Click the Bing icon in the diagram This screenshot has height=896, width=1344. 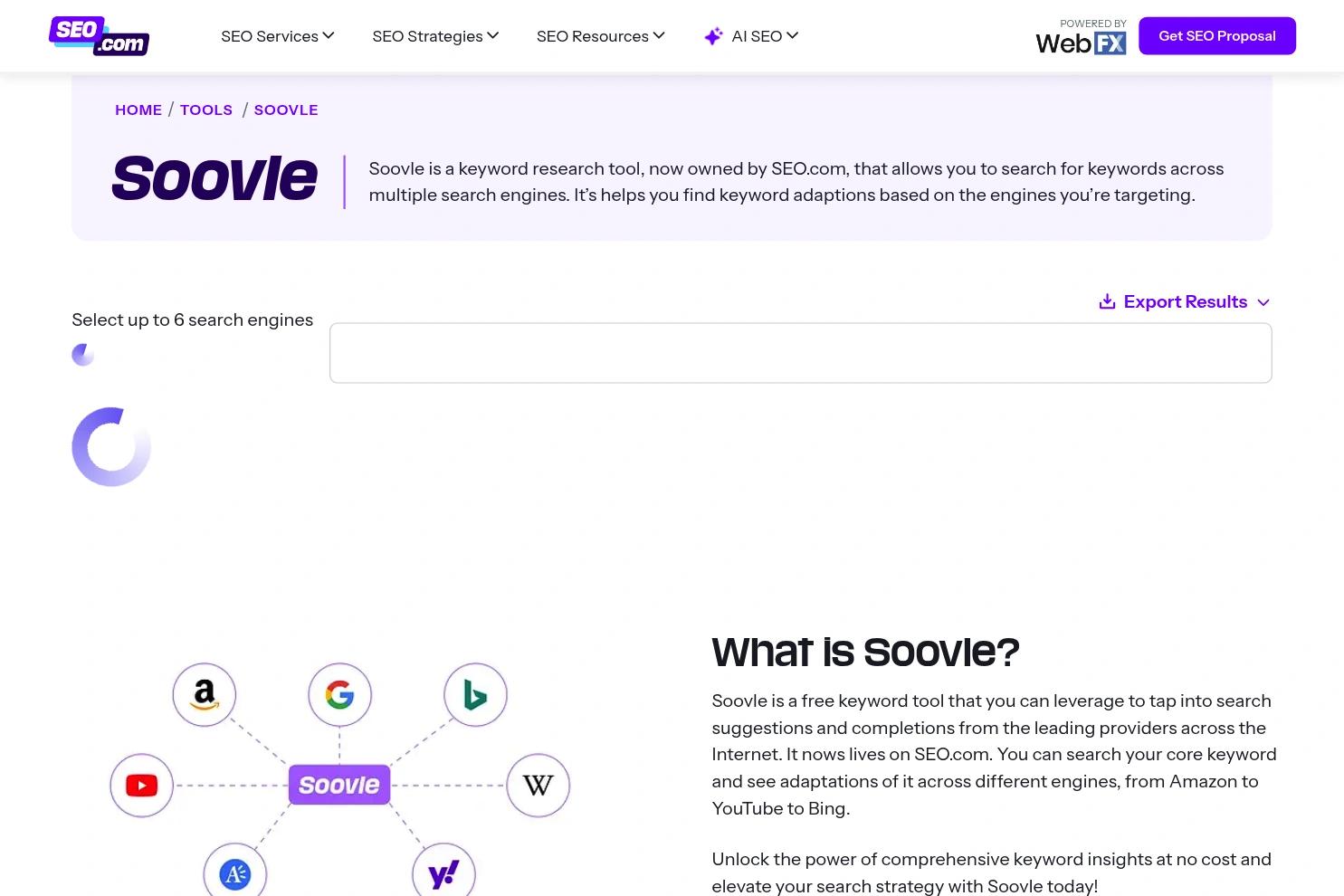coord(475,695)
